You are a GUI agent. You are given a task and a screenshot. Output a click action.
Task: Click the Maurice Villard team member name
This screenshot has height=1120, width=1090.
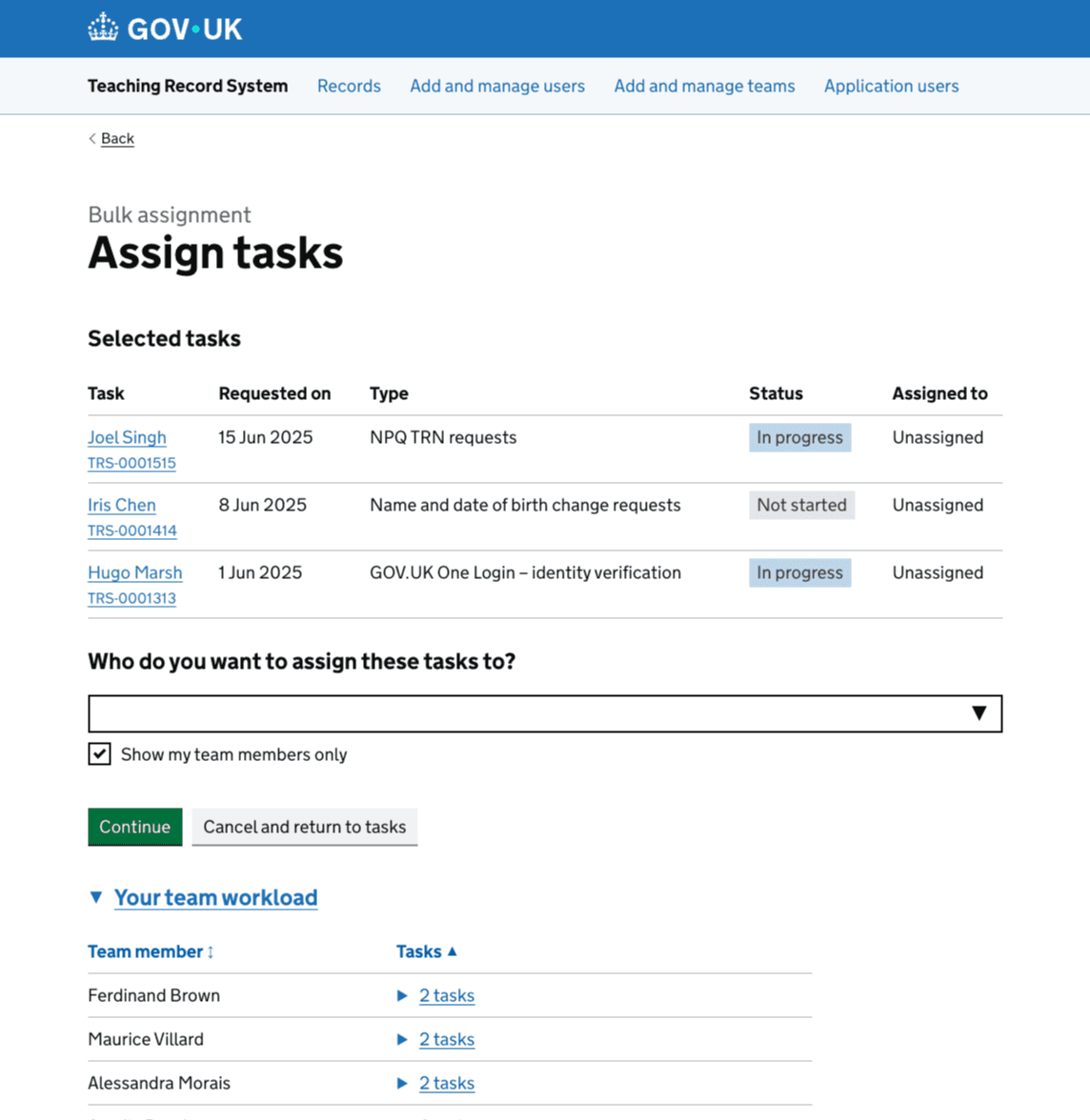coord(146,1039)
